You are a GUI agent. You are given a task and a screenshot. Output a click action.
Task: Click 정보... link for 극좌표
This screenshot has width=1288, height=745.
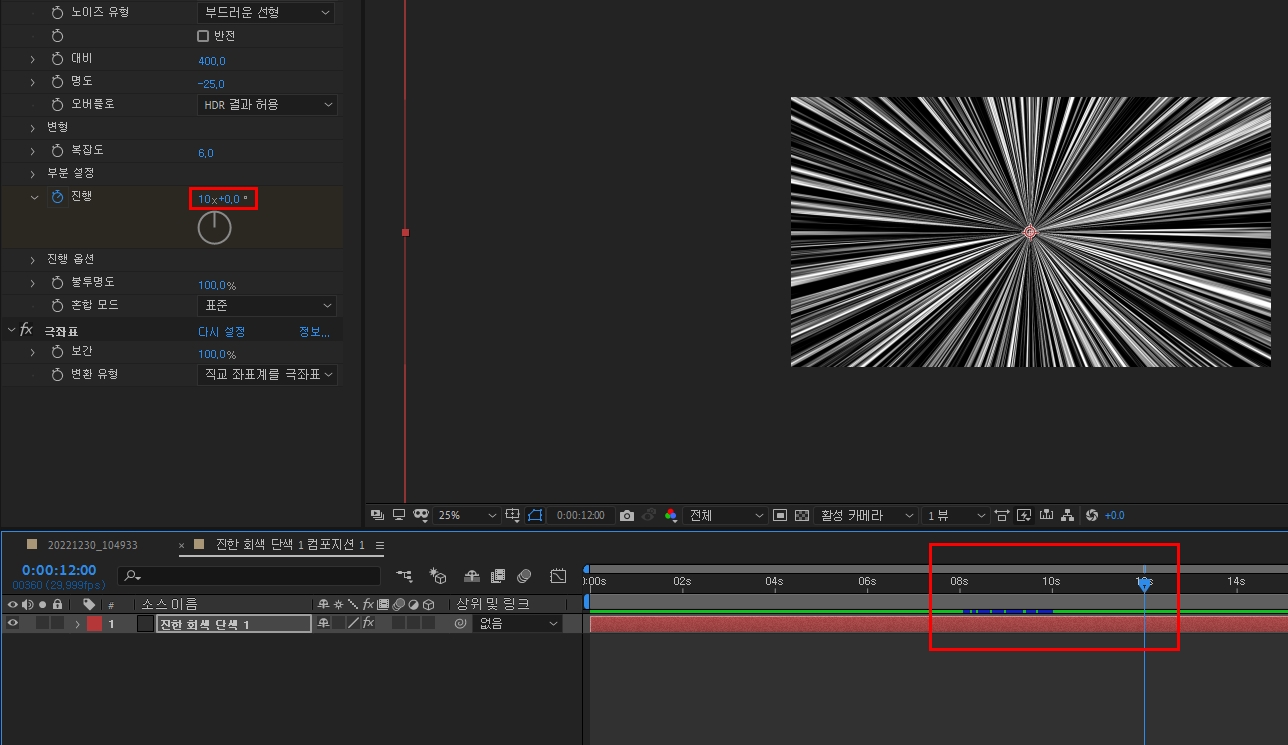(x=314, y=331)
